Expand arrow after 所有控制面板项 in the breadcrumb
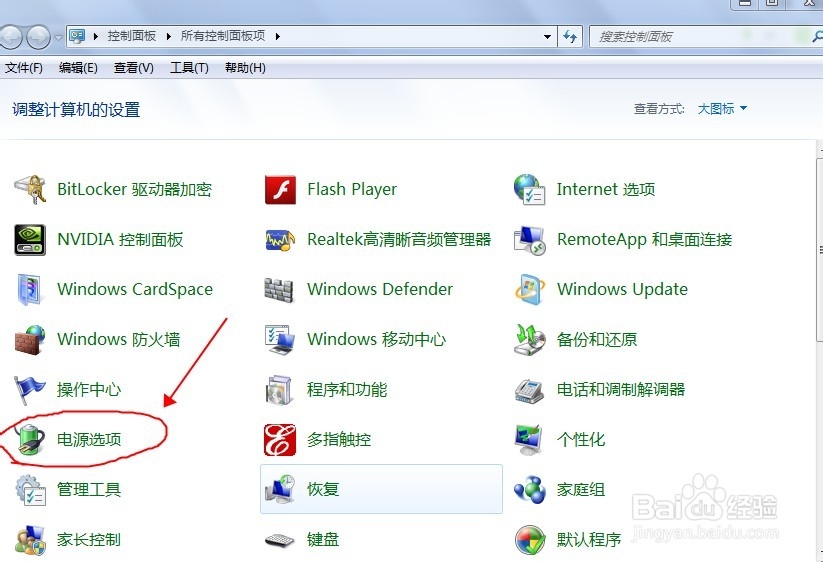 [x=278, y=36]
